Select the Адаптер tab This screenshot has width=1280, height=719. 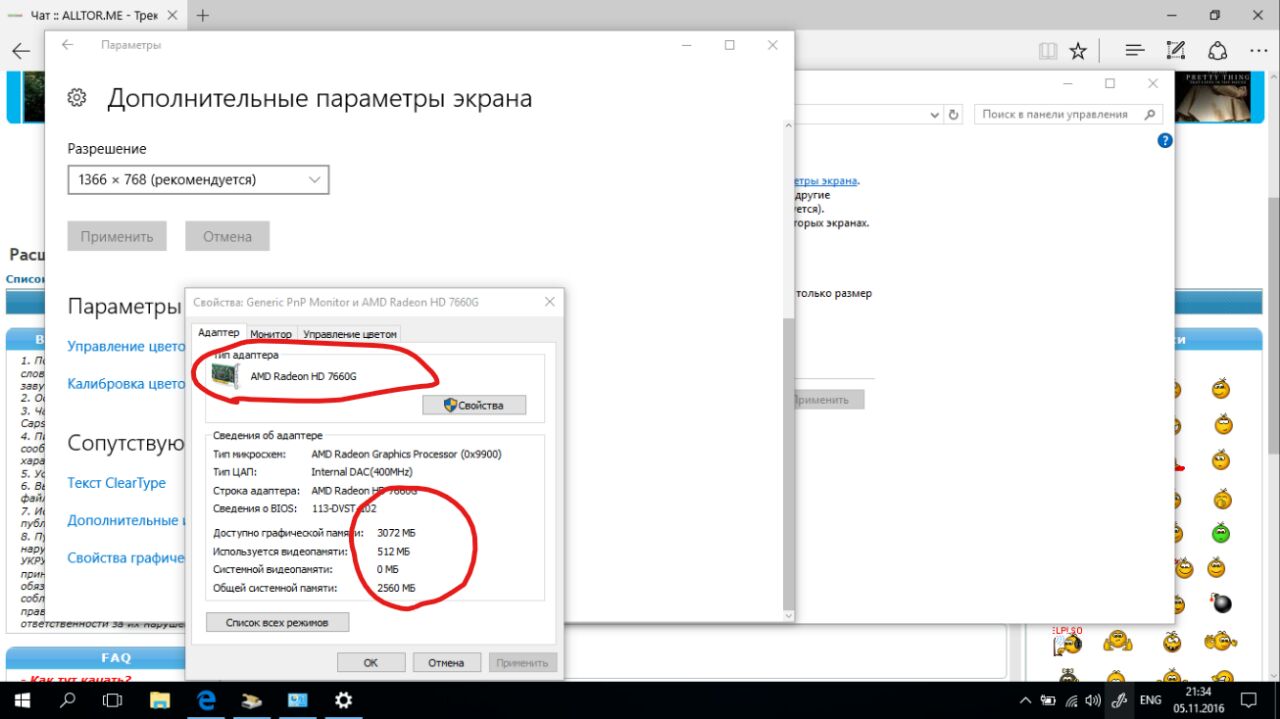tap(219, 332)
